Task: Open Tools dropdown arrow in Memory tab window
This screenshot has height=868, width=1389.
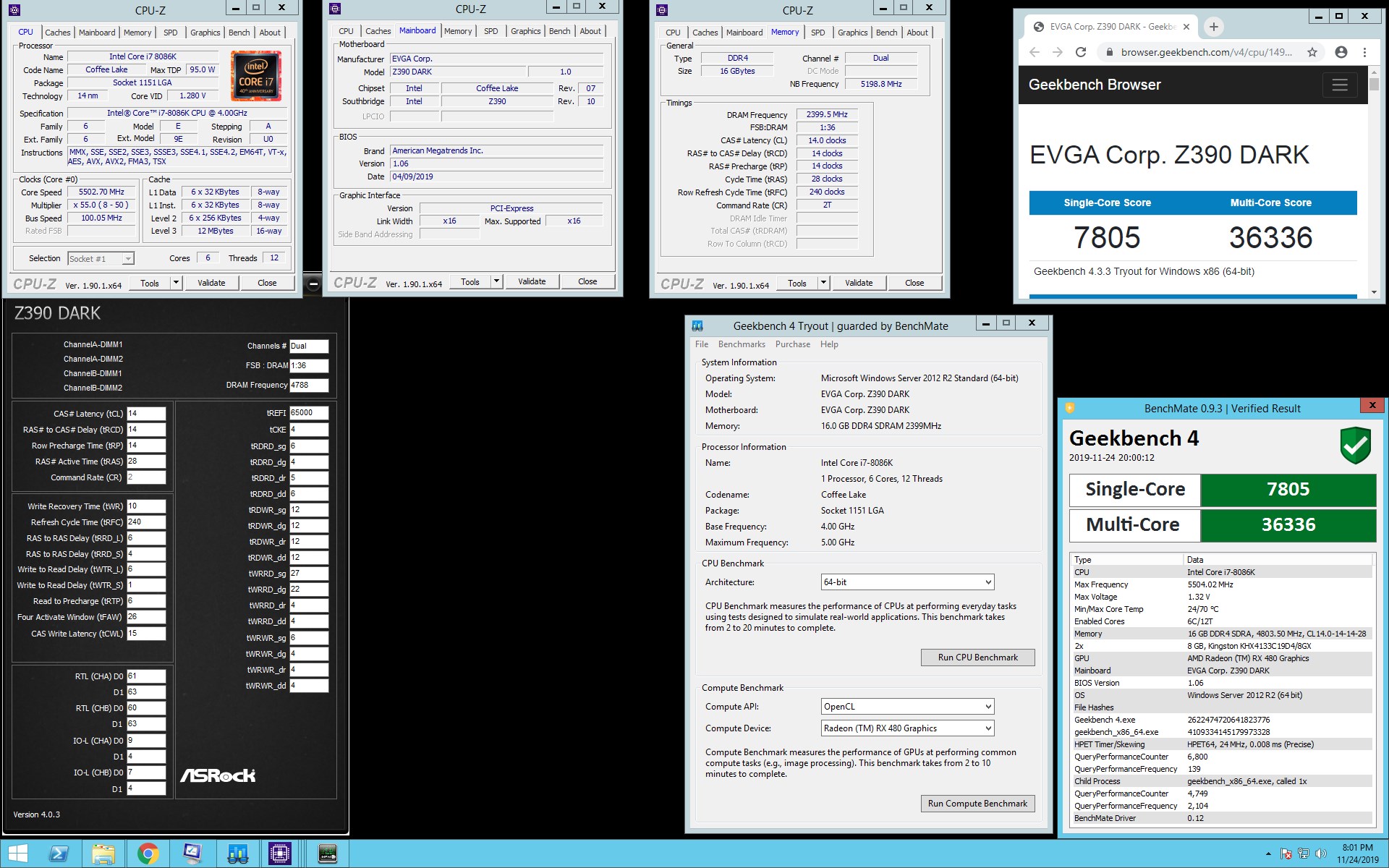Action: 823,283
